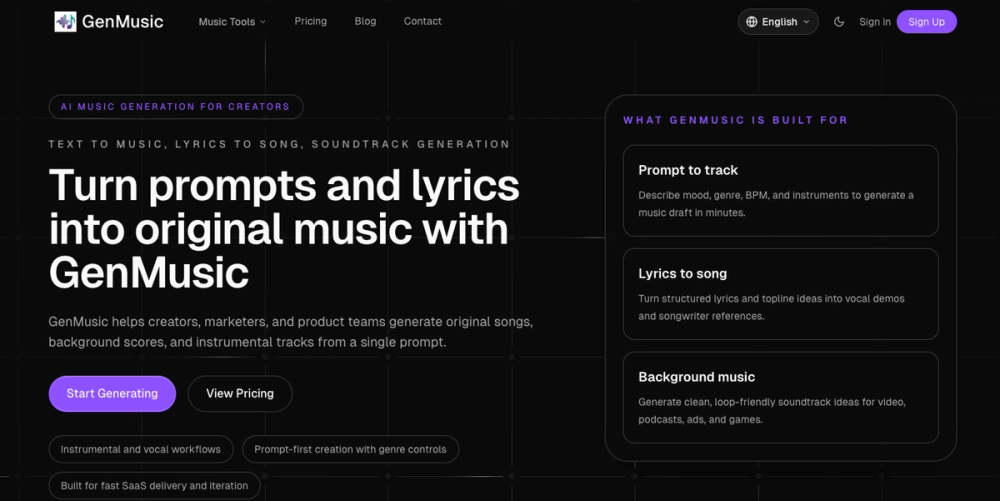Click Start Generating button

click(112, 393)
